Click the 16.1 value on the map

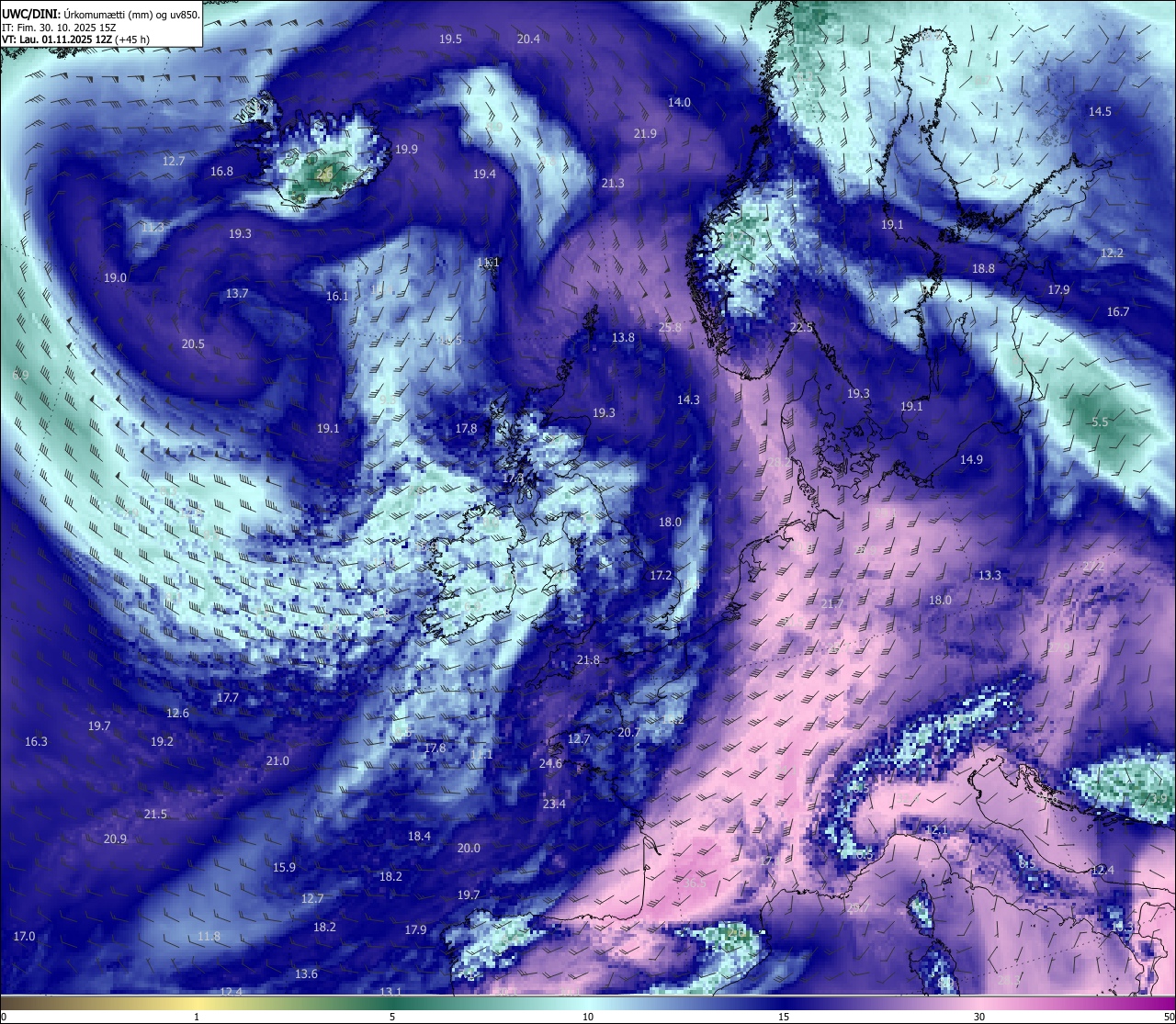[x=337, y=297]
